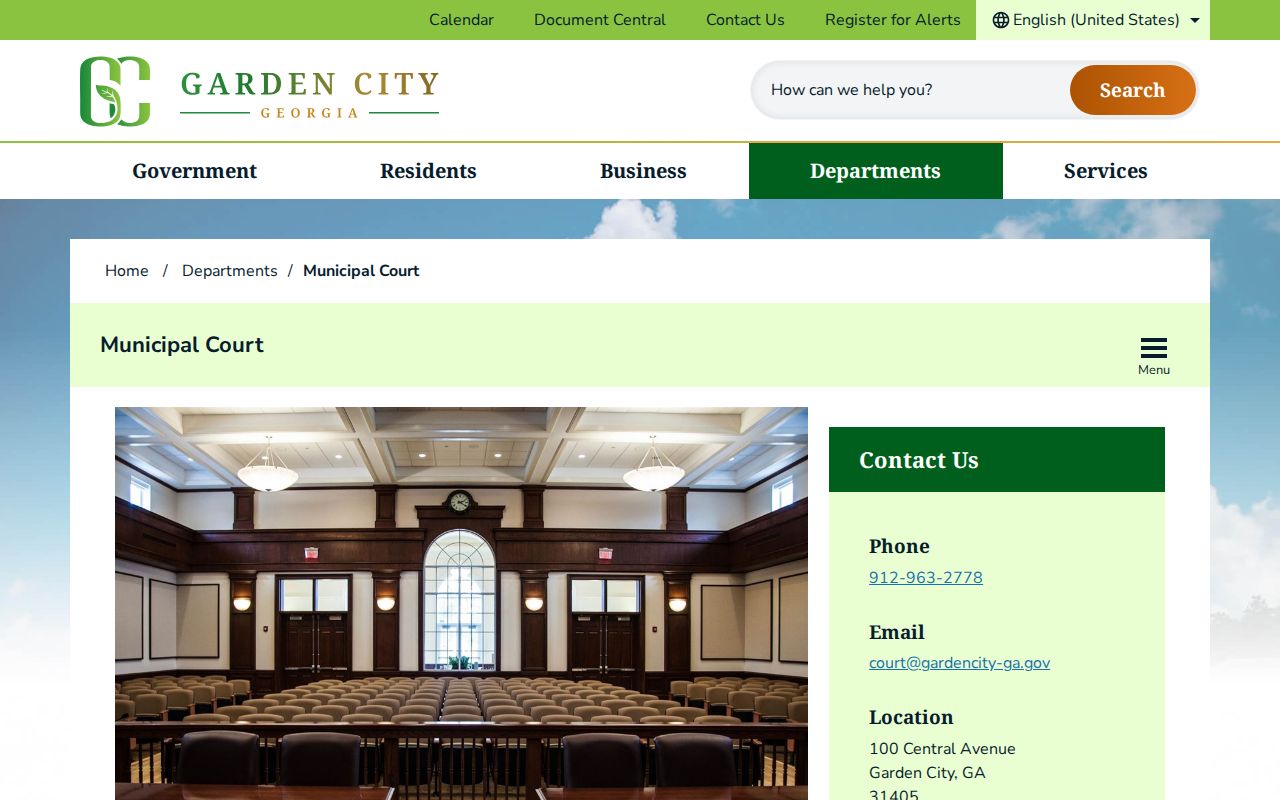The height and width of the screenshot is (800, 1280).
Task: Click the '100 Central Avenue' address text
Action: click(942, 749)
